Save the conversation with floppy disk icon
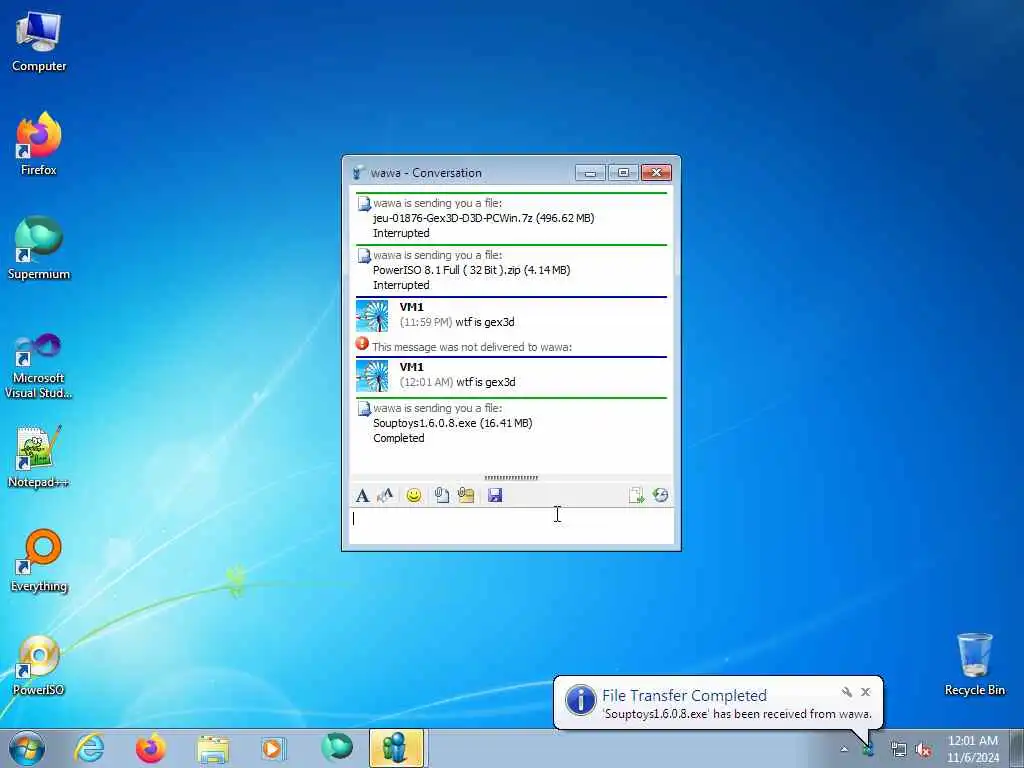Viewport: 1024px width, 768px height. pos(495,496)
